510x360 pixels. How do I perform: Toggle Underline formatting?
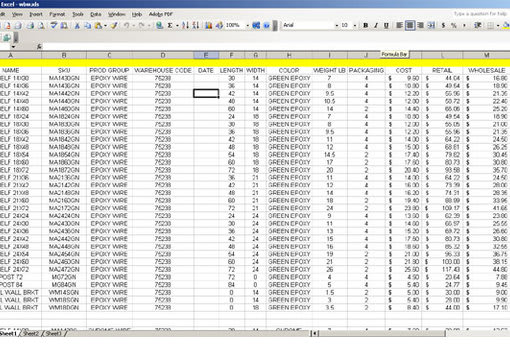coord(386,25)
